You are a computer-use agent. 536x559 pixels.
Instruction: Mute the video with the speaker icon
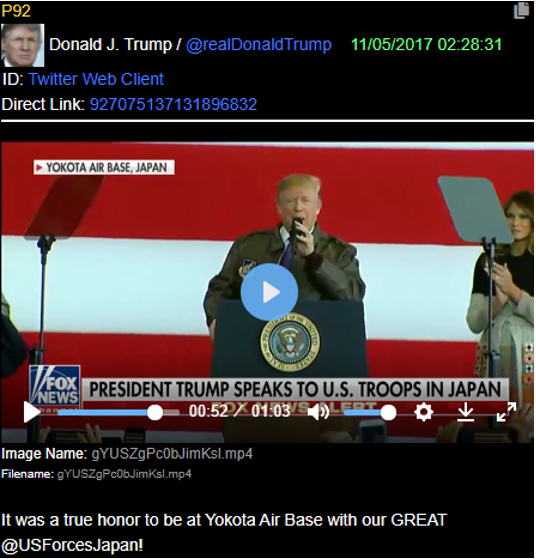point(318,412)
